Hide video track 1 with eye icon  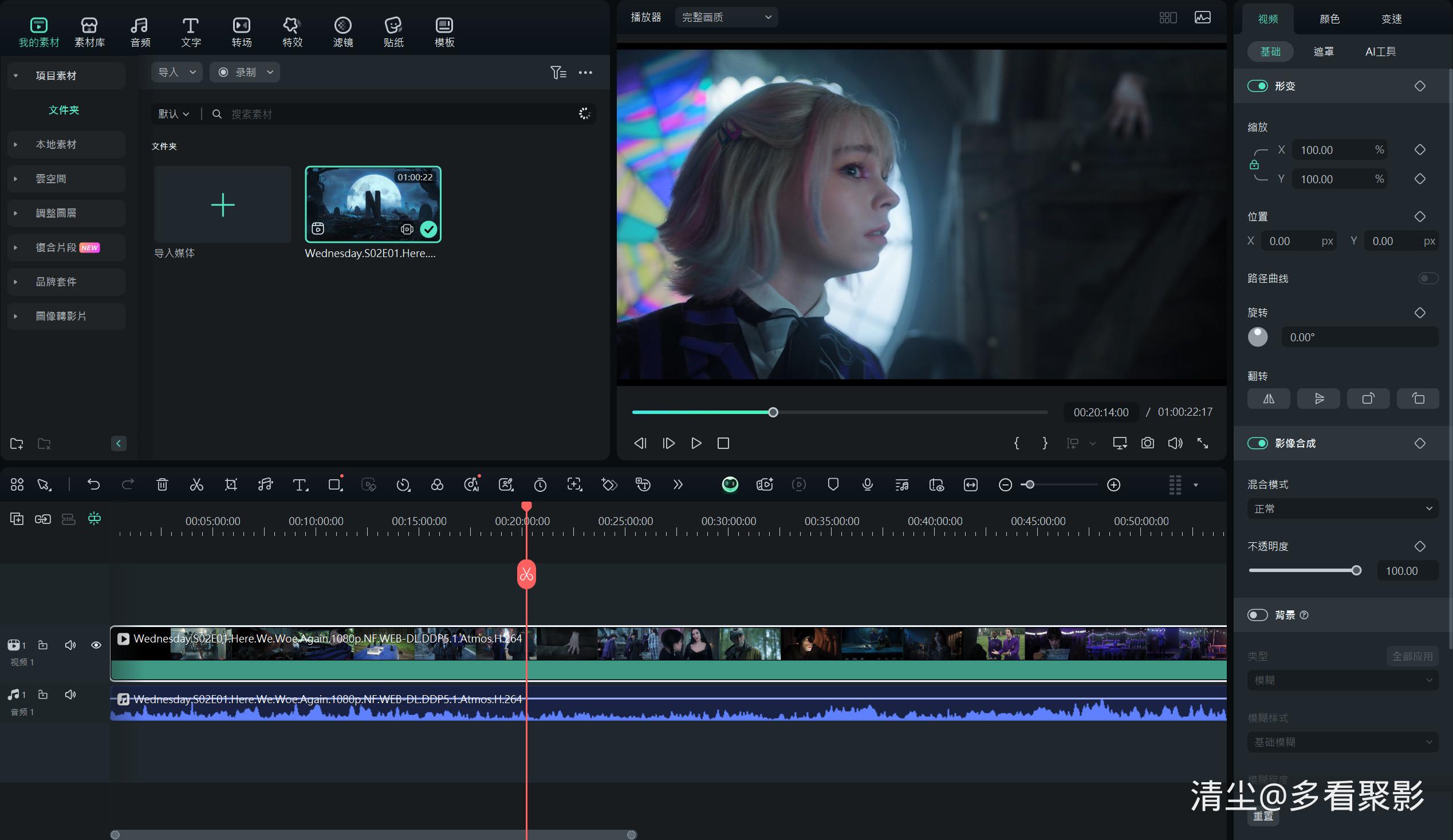(x=96, y=645)
